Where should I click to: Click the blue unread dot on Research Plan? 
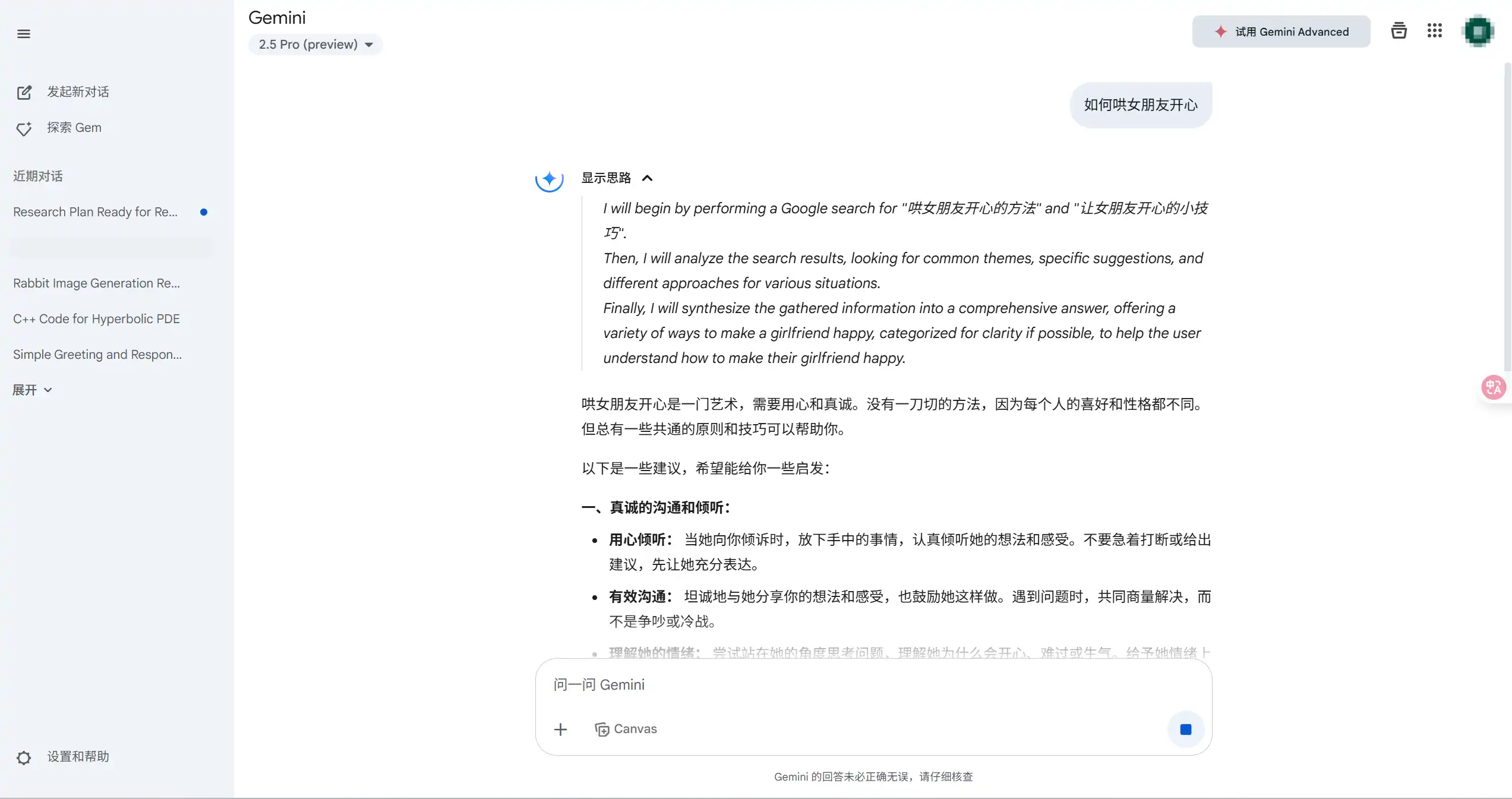(204, 212)
